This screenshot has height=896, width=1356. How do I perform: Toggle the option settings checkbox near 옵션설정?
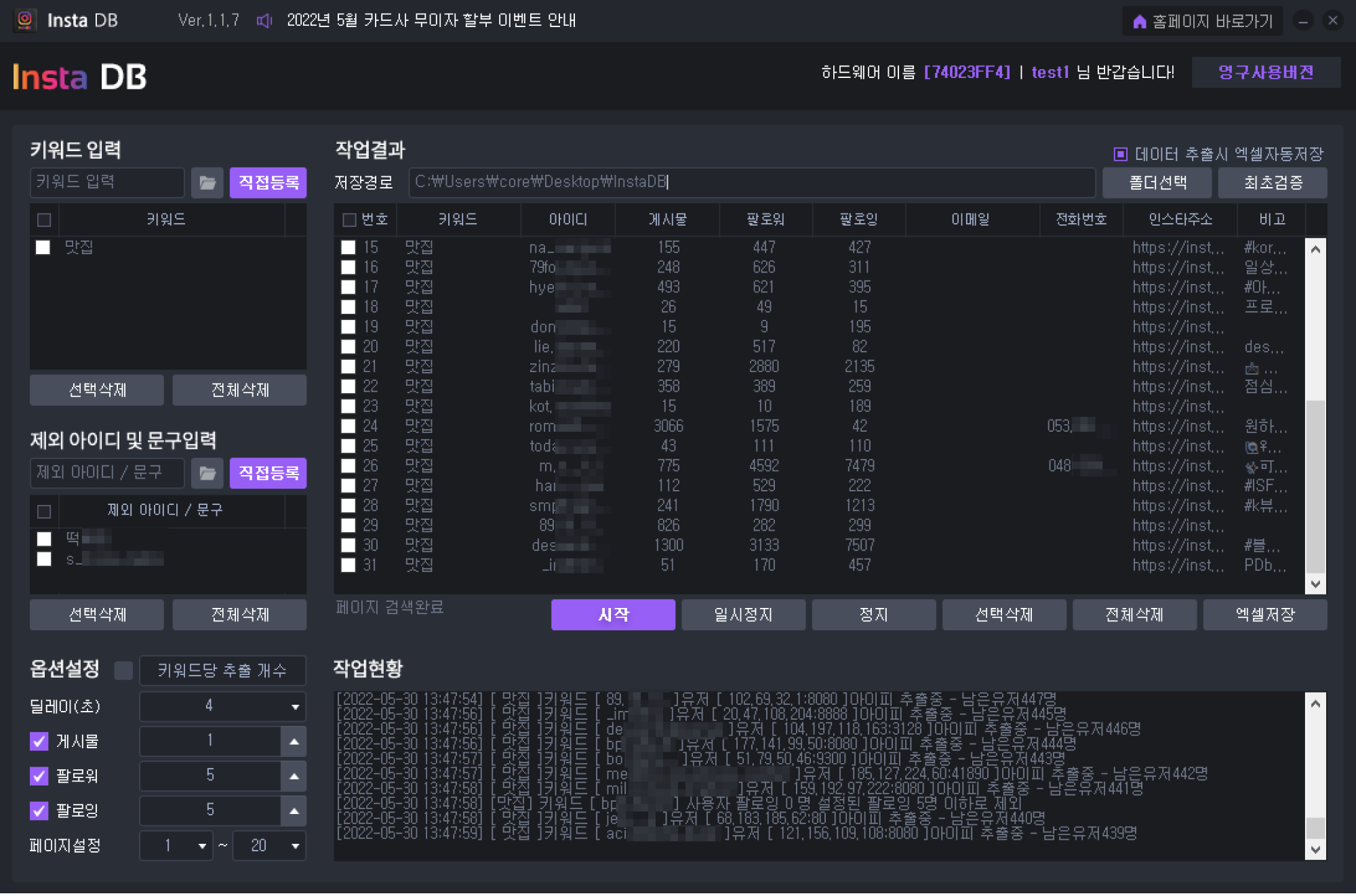point(123,671)
